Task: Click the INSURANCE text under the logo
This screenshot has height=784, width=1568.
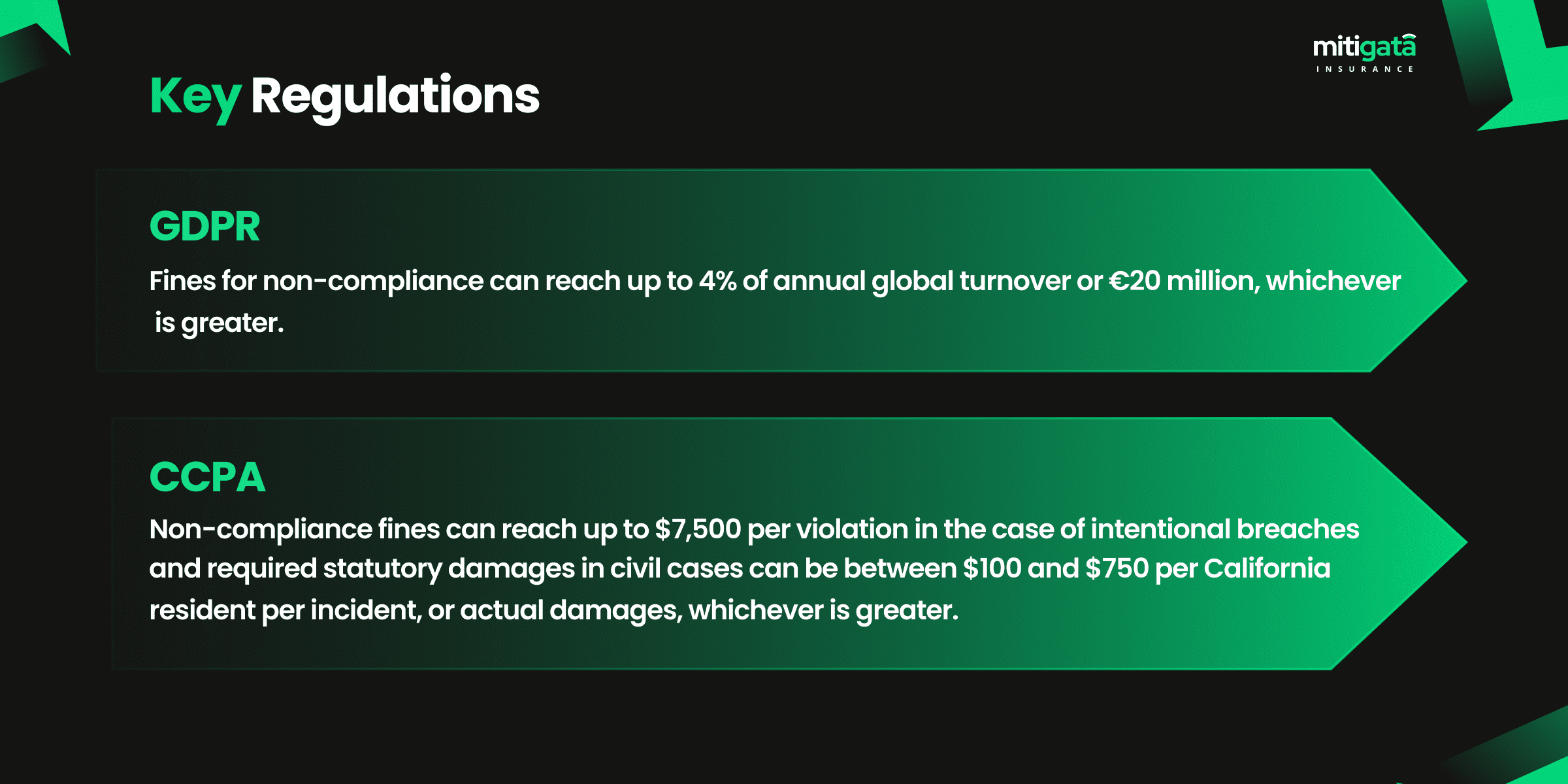Action: [1364, 69]
